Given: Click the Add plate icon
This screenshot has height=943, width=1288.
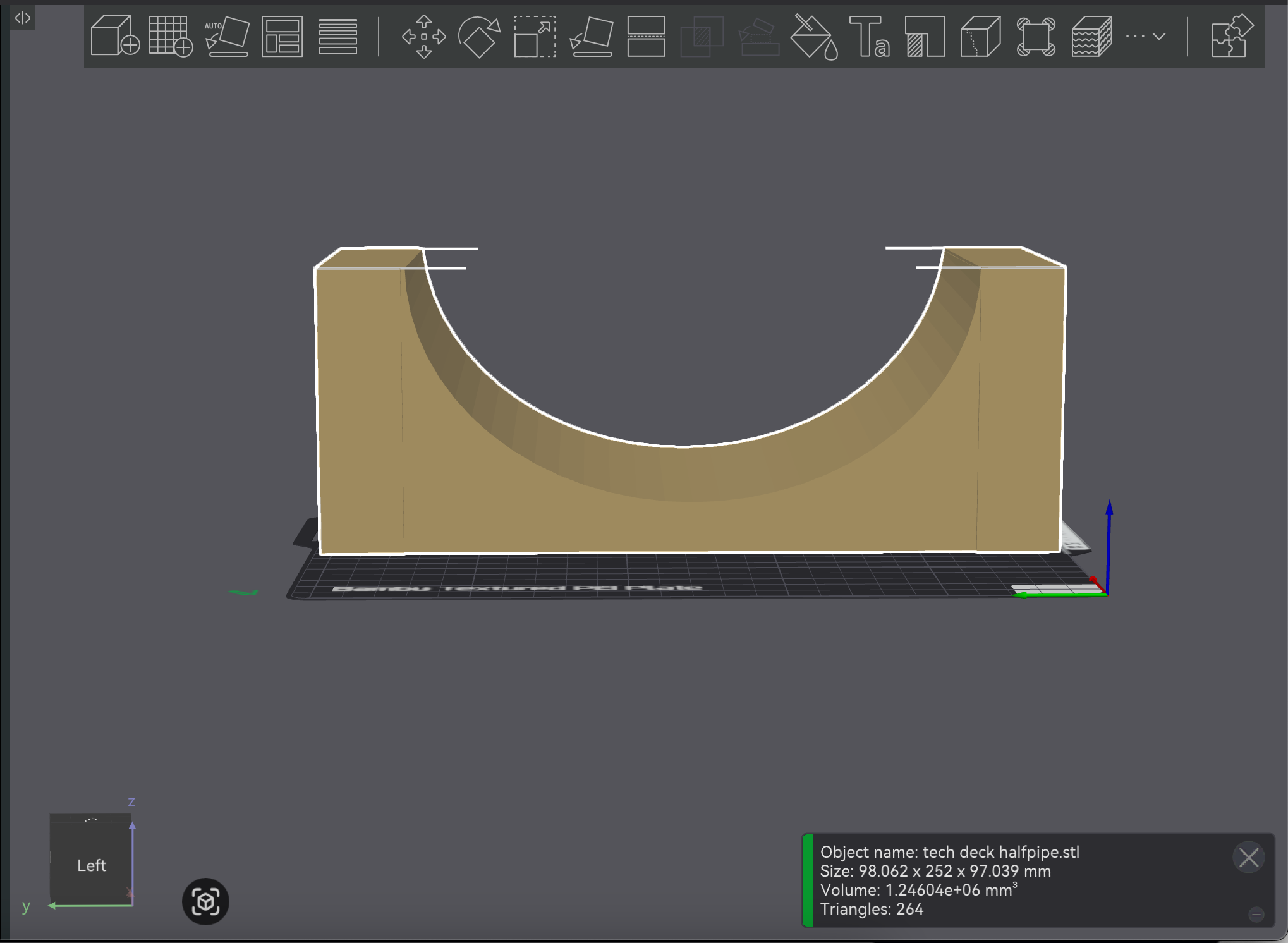Looking at the screenshot, I should (171, 36).
